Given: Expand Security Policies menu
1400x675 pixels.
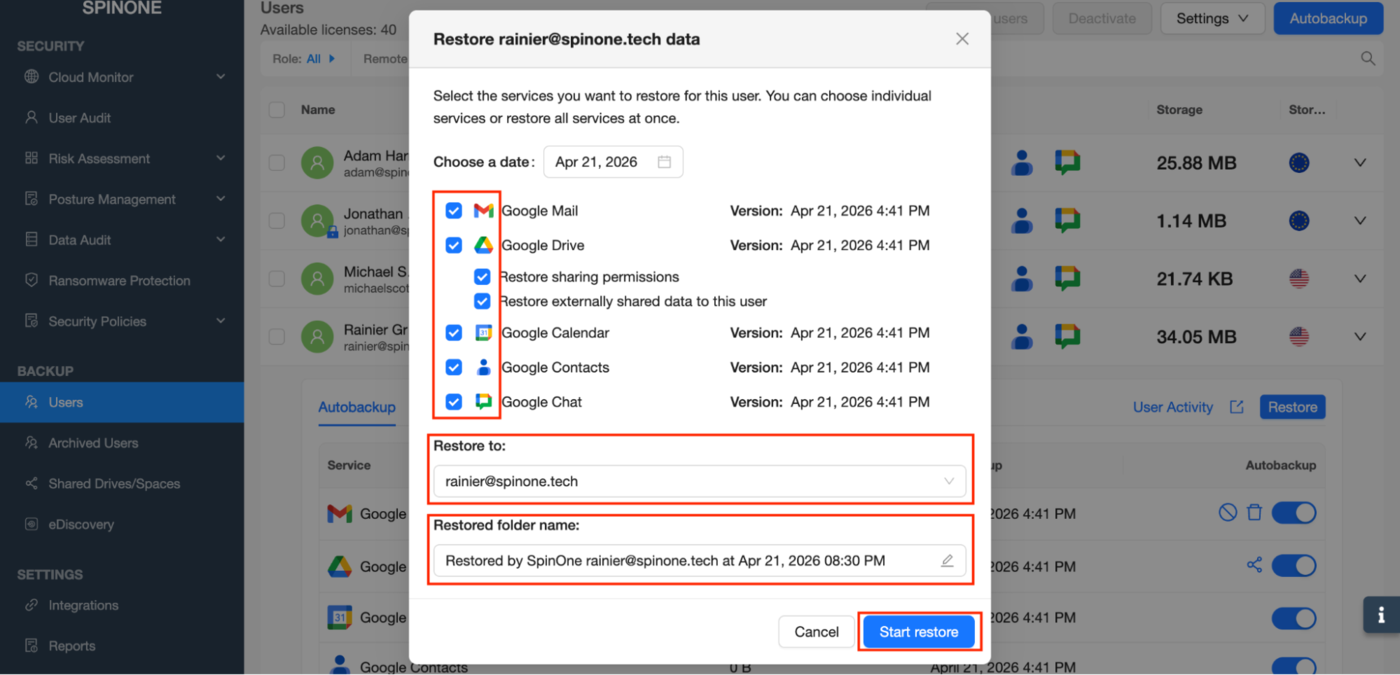Looking at the screenshot, I should pos(122,321).
